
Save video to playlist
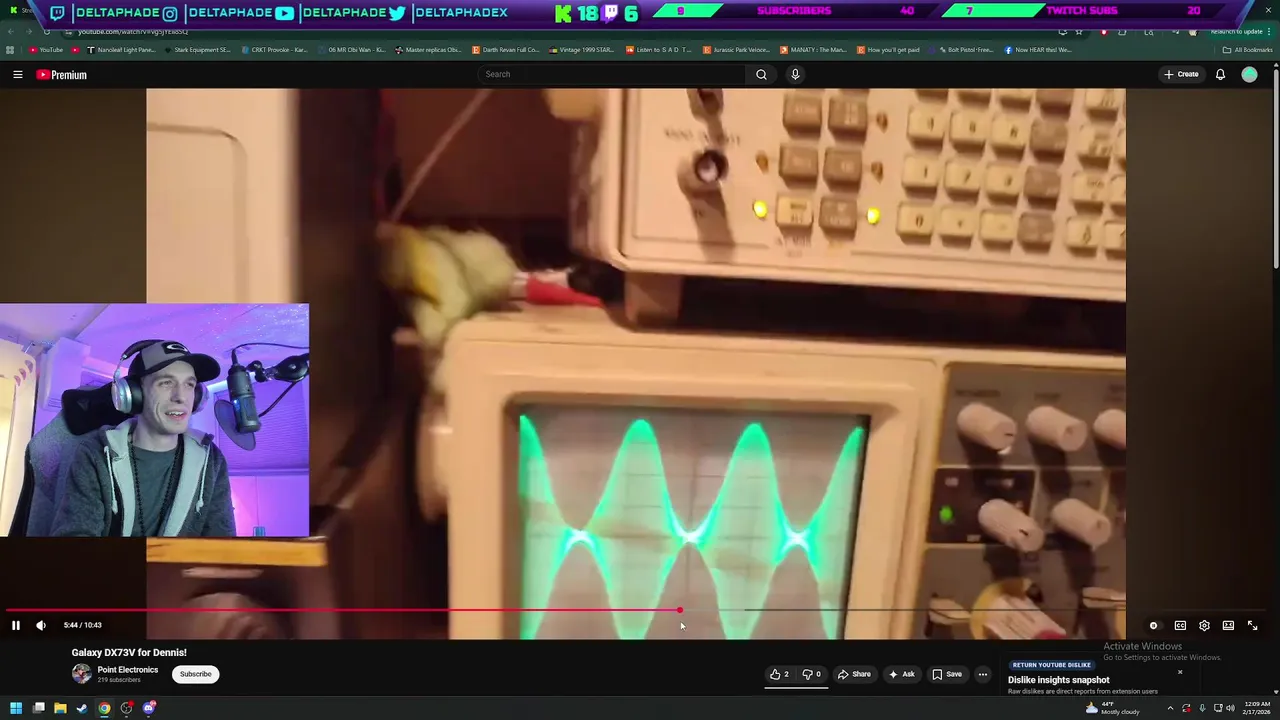[947, 674]
